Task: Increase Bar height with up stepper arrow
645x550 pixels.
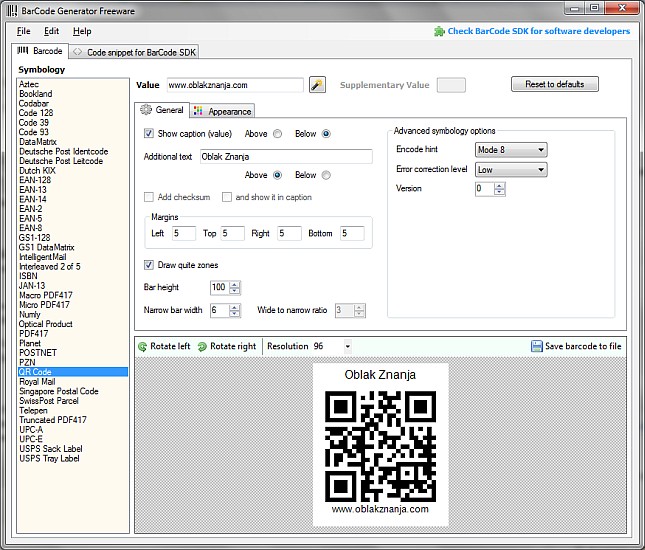Action: [235, 284]
